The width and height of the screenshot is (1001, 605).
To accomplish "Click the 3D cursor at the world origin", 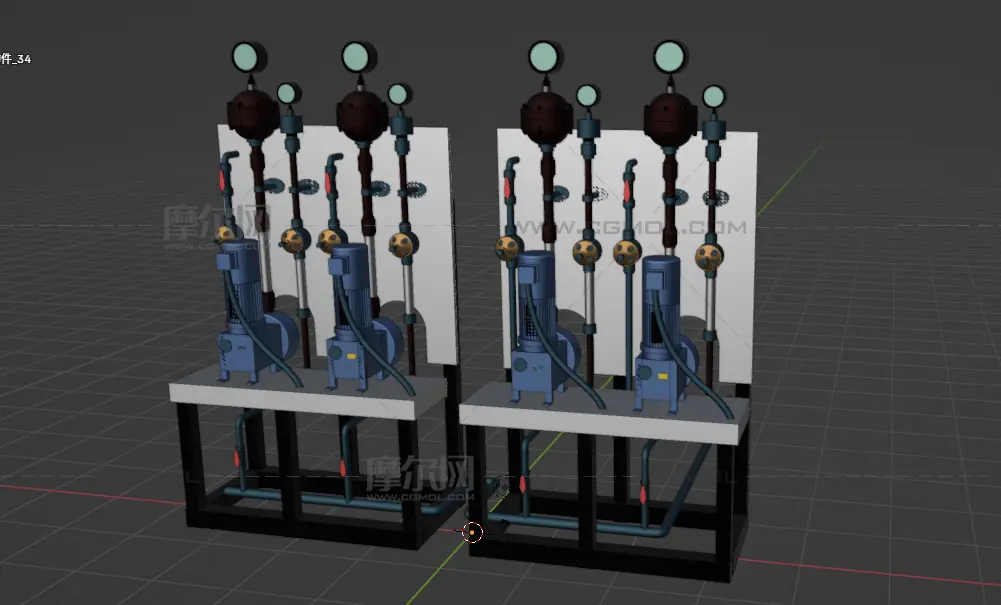I will 473,532.
